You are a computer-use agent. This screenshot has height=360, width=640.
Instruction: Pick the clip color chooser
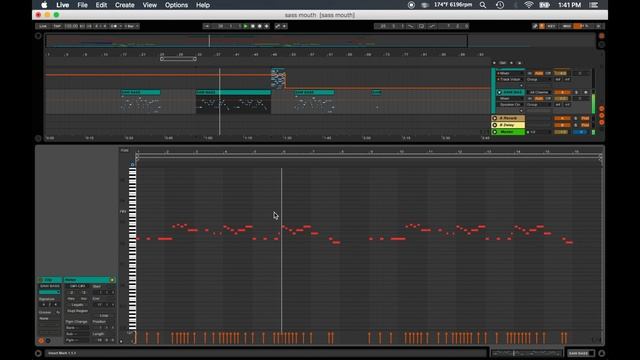click(x=49, y=292)
